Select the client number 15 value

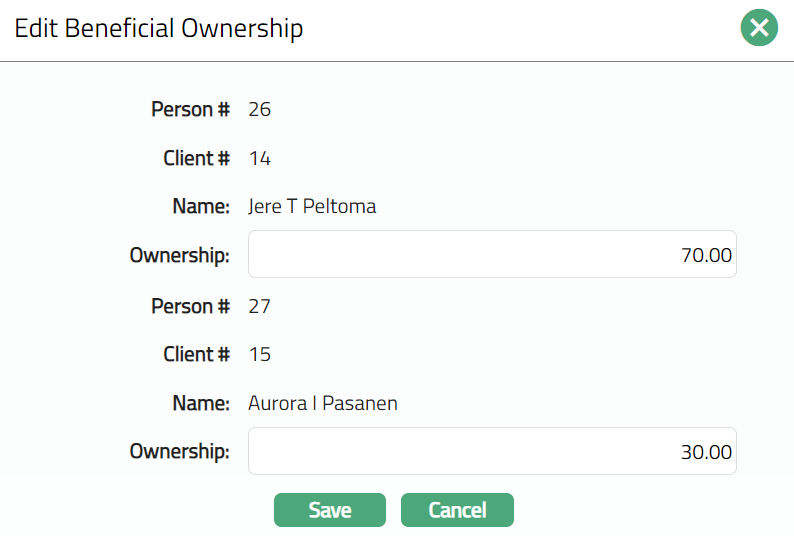(260, 354)
